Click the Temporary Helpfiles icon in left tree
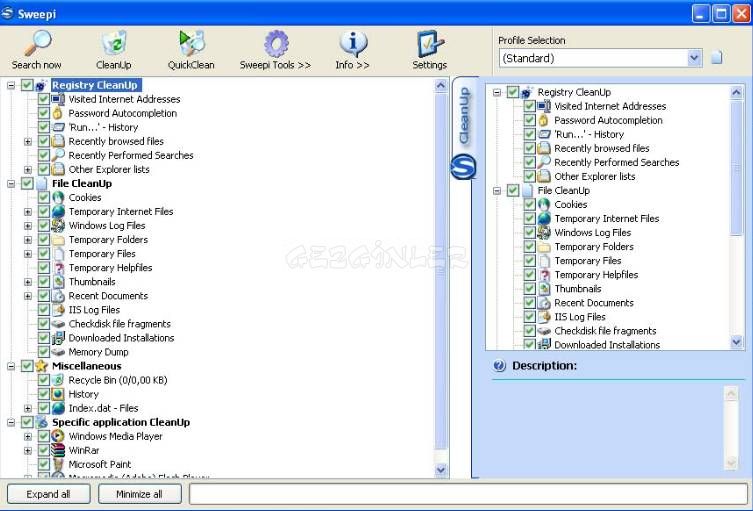 click(59, 268)
